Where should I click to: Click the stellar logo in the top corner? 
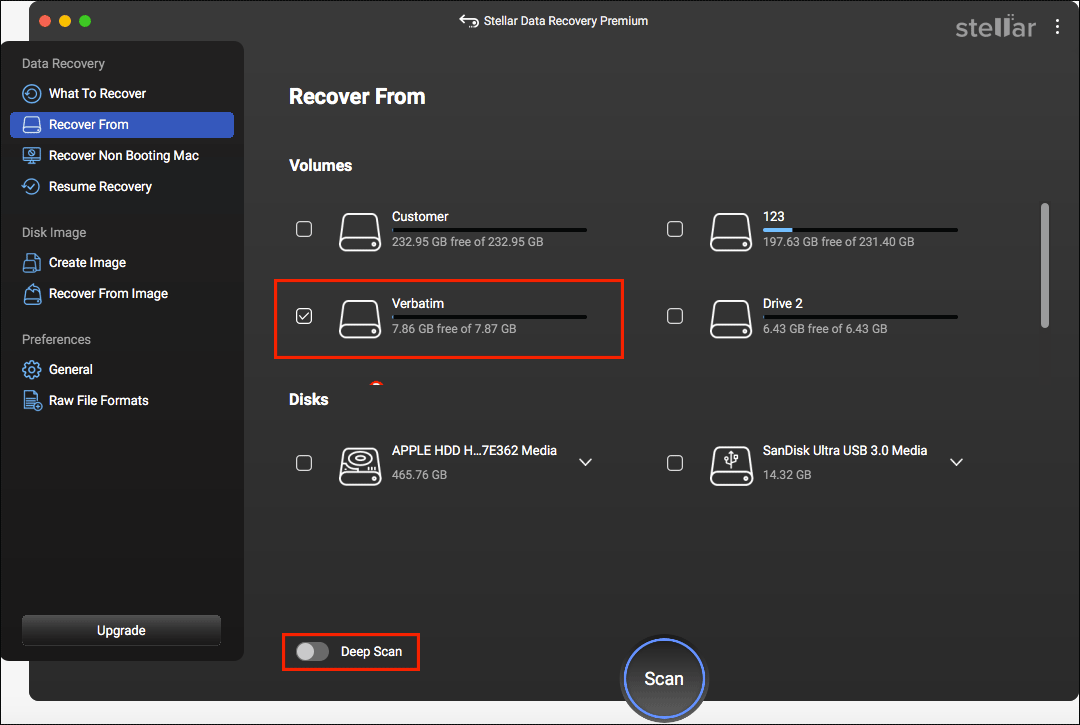[995, 27]
